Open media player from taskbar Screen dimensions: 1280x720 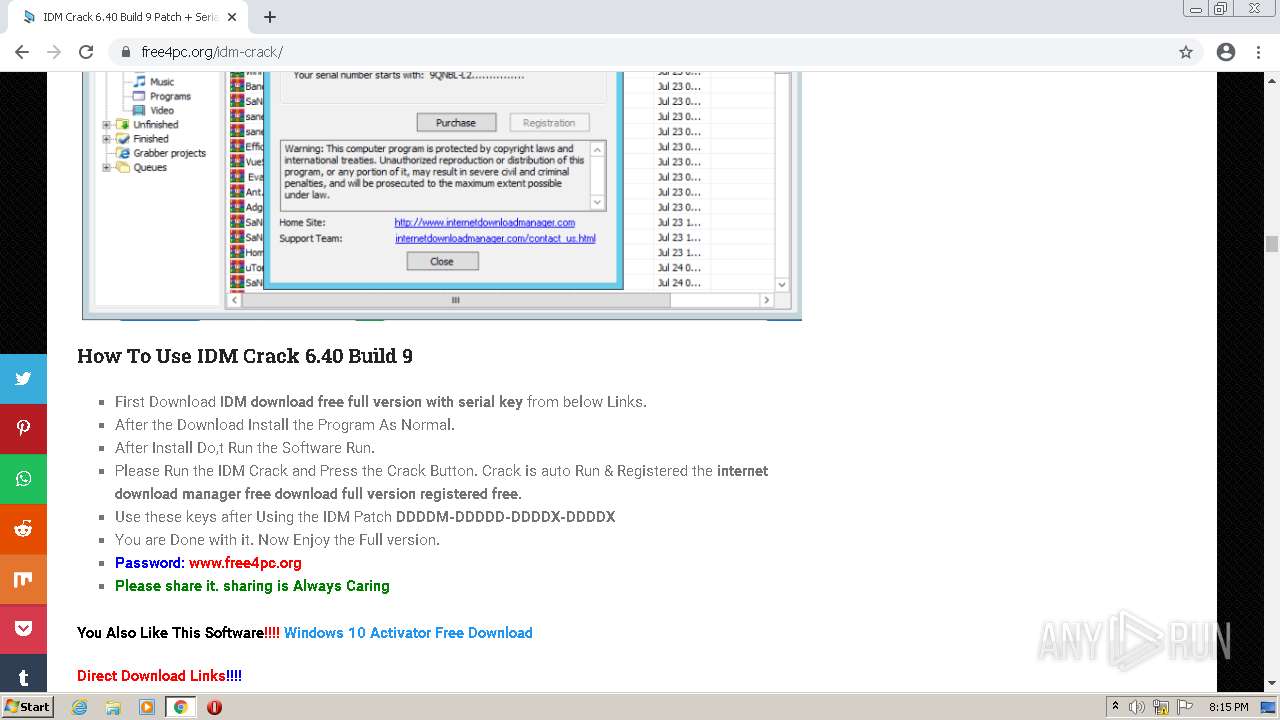(147, 707)
